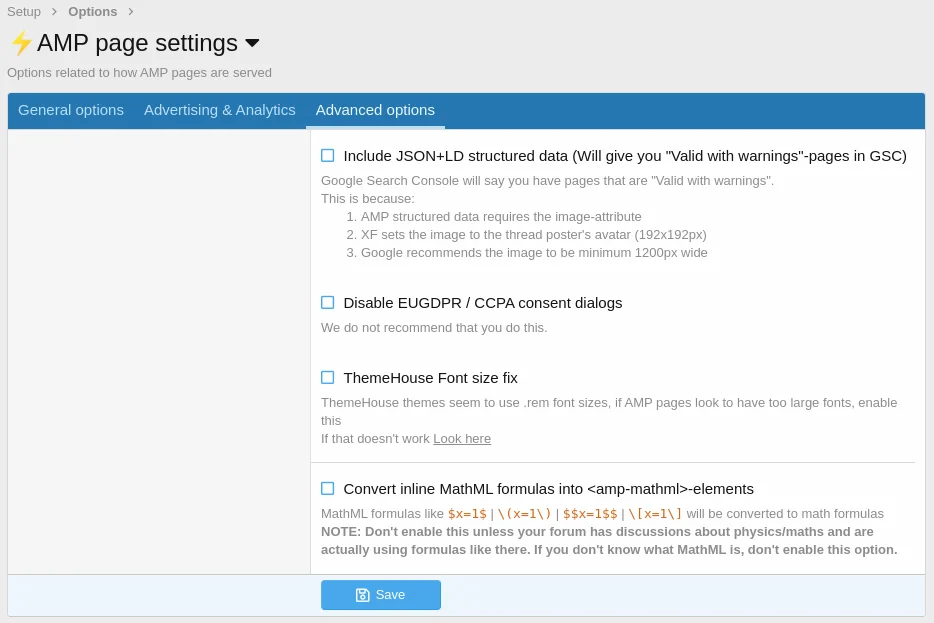Open the Options breadcrumb link

pos(92,12)
